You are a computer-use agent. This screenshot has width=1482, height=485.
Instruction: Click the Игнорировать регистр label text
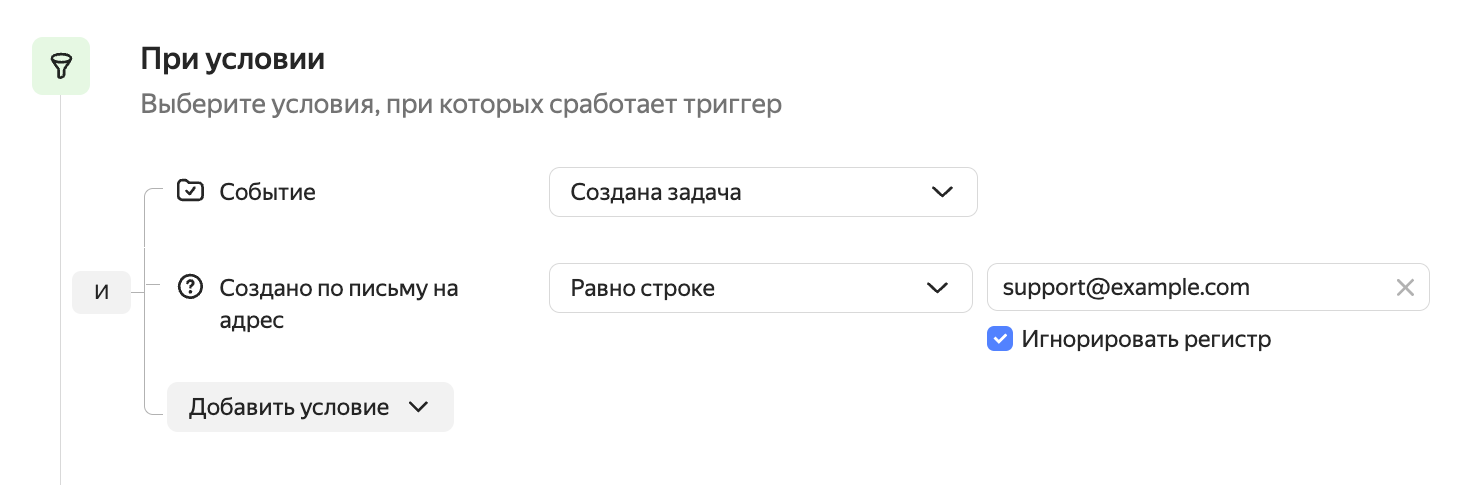click(x=1146, y=339)
